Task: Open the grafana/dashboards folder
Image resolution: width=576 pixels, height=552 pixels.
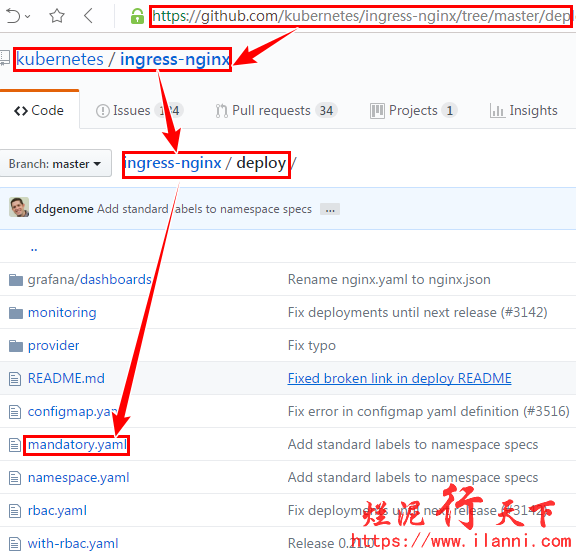Action: (90, 279)
